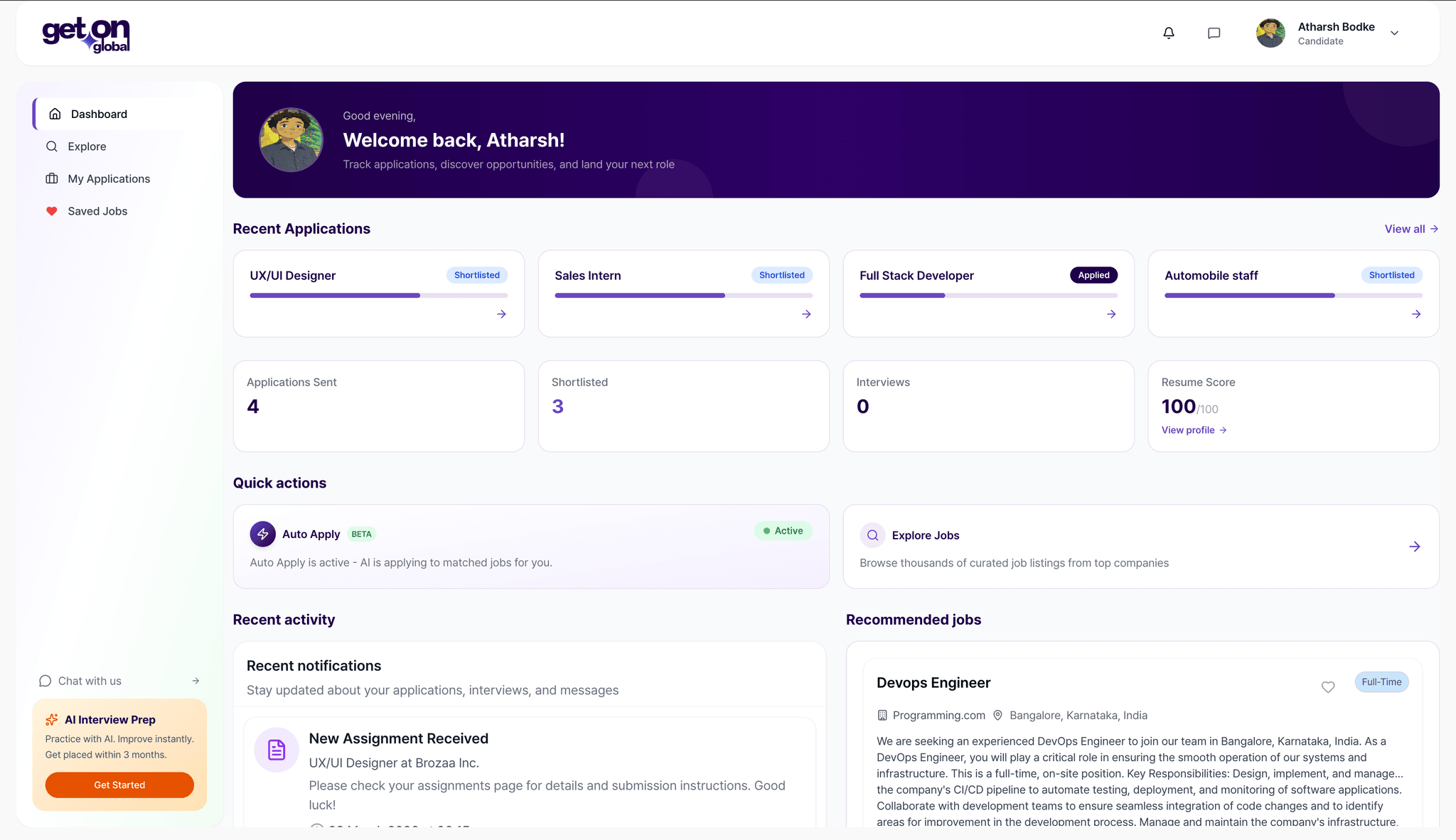
Task: Open the Devops Engineer job title
Action: (933, 682)
